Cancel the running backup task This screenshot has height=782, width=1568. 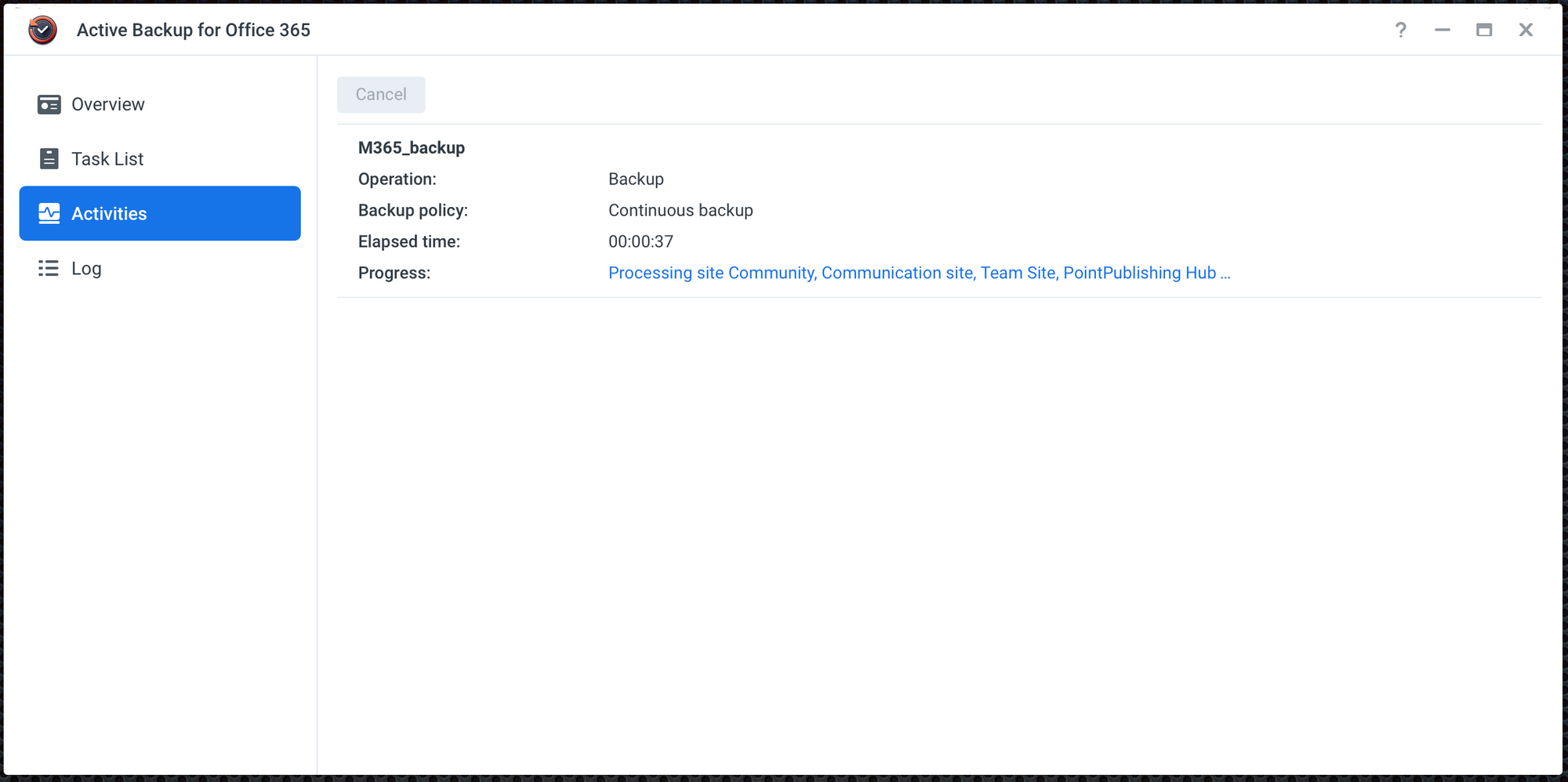(x=381, y=94)
